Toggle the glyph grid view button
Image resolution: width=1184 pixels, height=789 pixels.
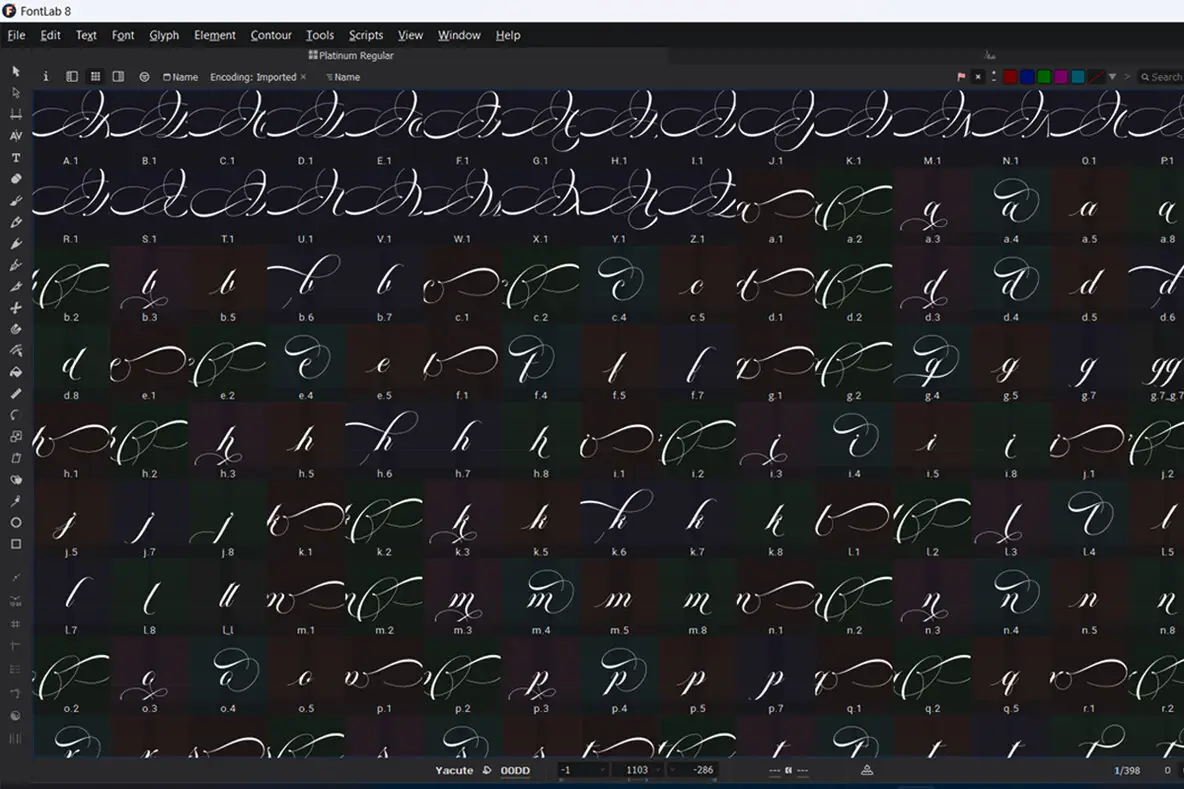[95, 77]
